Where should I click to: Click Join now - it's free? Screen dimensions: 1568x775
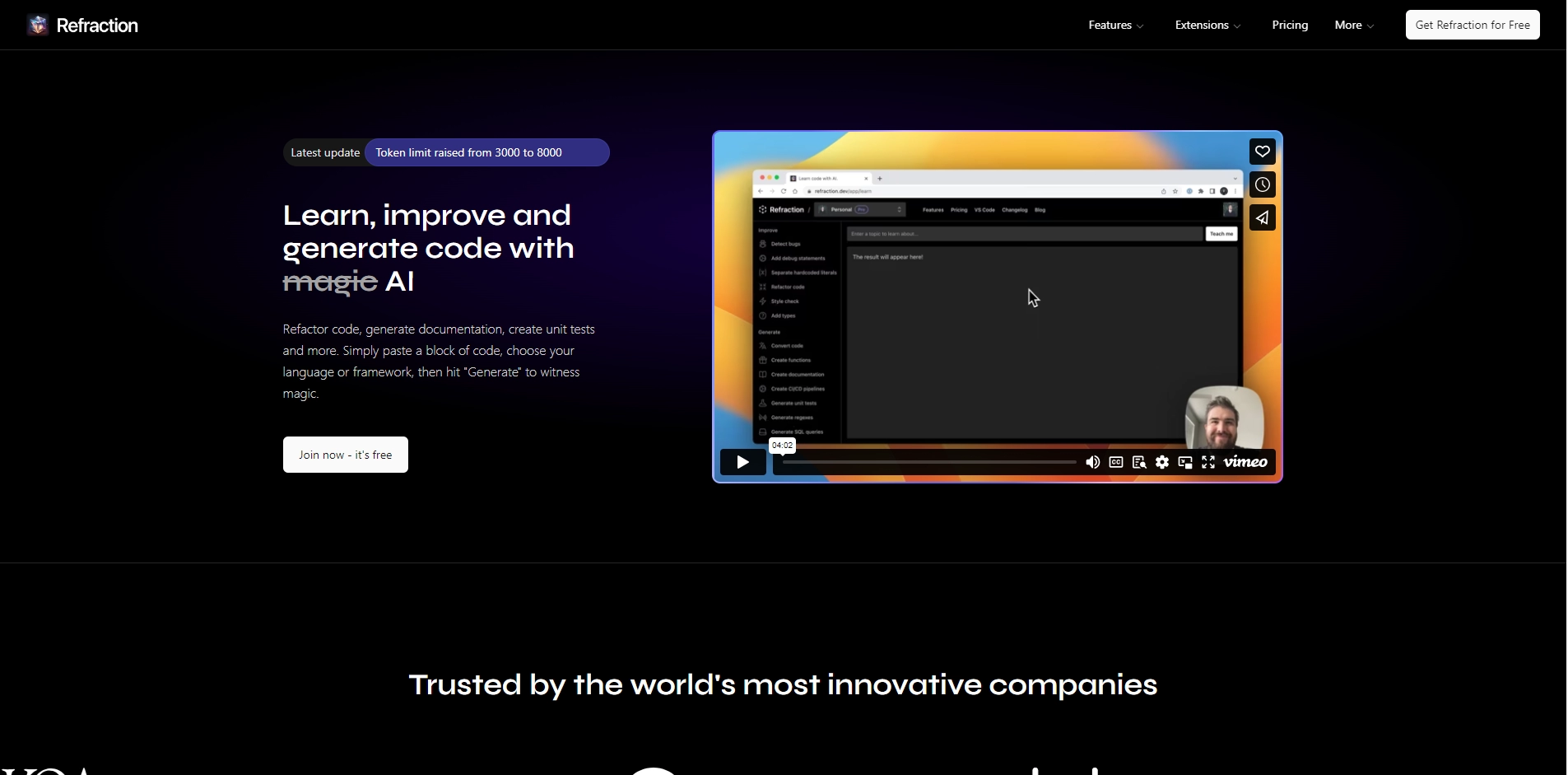tap(346, 455)
